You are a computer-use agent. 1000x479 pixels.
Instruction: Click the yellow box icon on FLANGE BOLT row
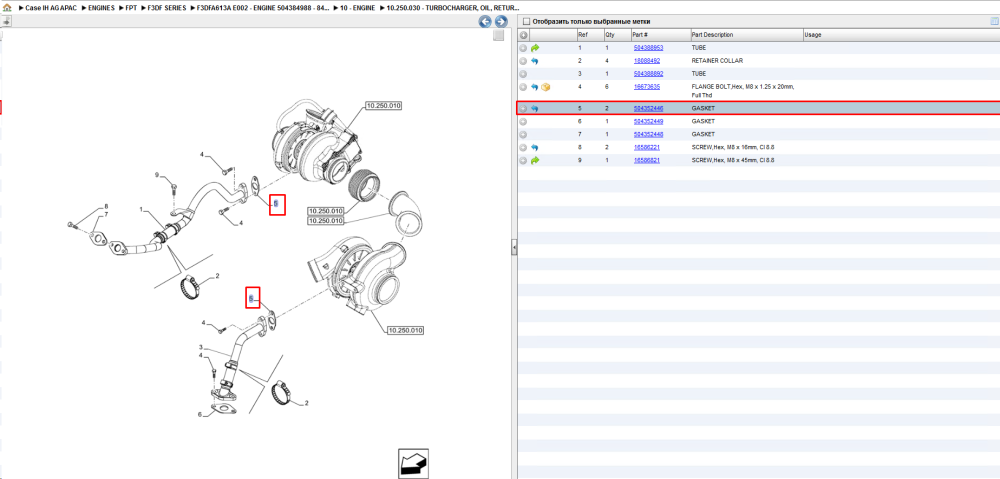pyautogui.click(x=545, y=87)
